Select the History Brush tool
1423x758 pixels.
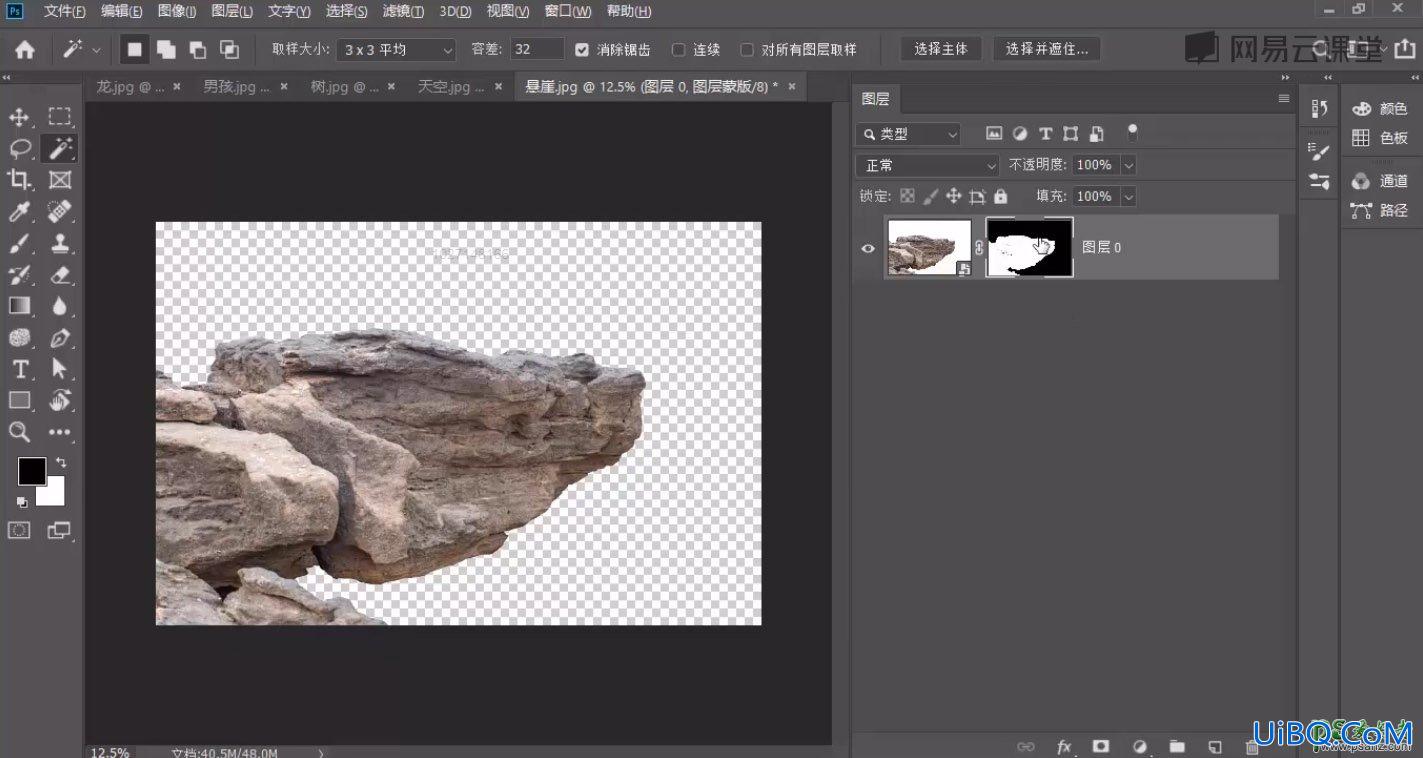(19, 274)
